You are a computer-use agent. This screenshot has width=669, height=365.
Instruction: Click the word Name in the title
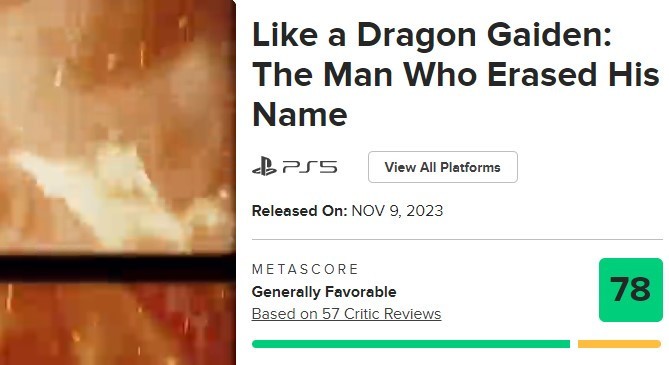click(300, 115)
